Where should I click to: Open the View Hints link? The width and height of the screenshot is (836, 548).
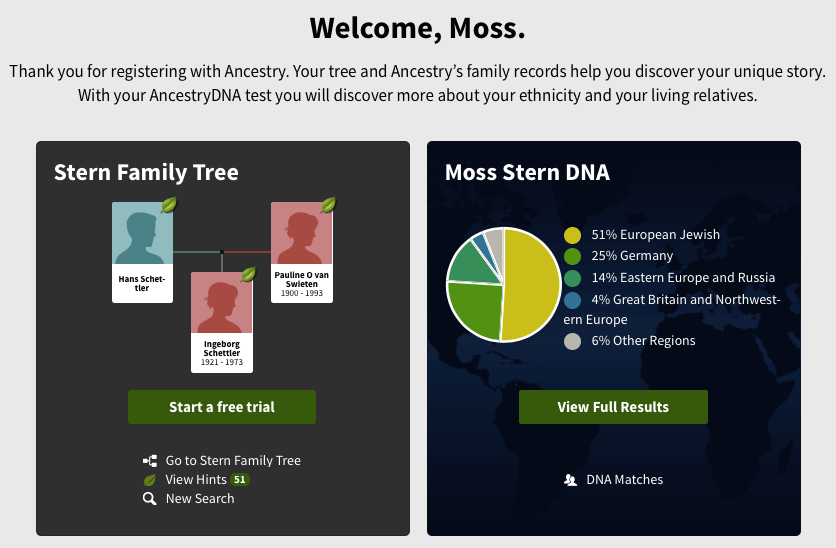pos(196,480)
